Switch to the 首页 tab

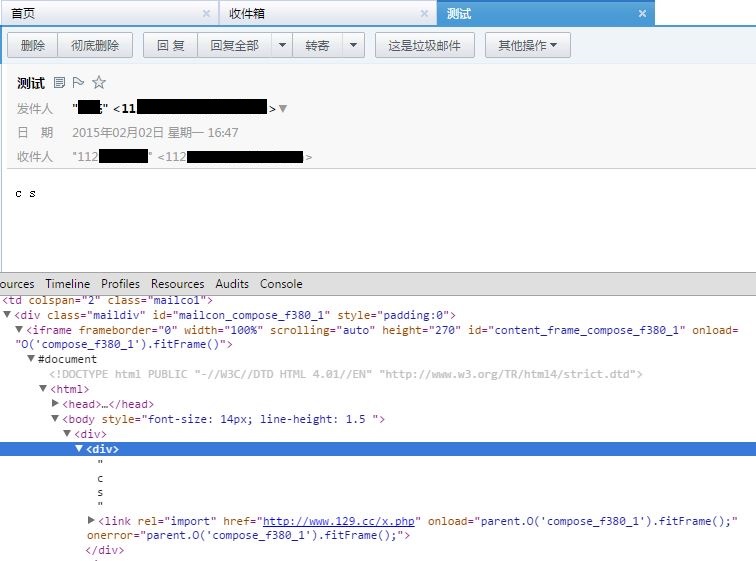[109, 13]
